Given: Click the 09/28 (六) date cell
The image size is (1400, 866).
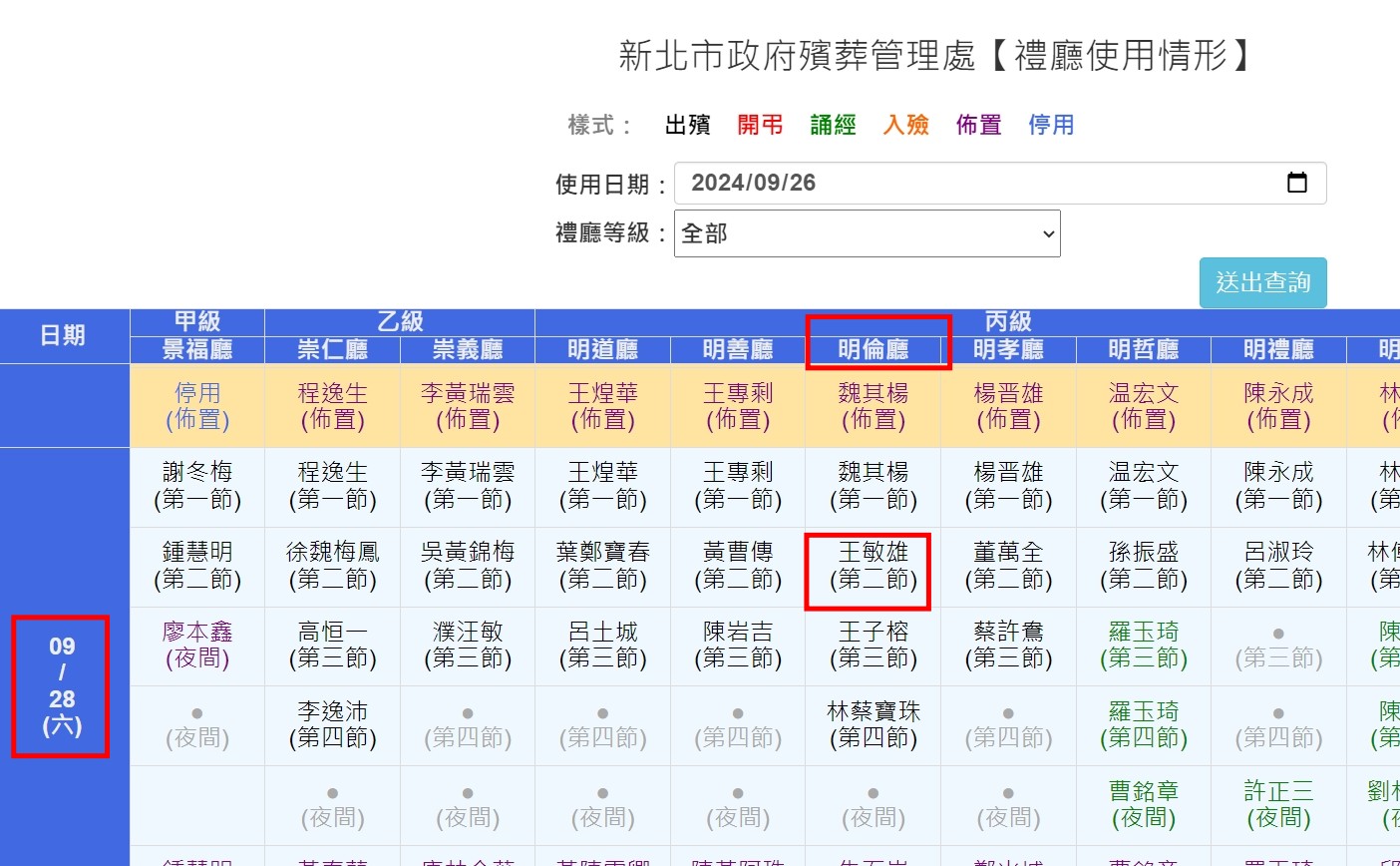Looking at the screenshot, I should (62, 685).
